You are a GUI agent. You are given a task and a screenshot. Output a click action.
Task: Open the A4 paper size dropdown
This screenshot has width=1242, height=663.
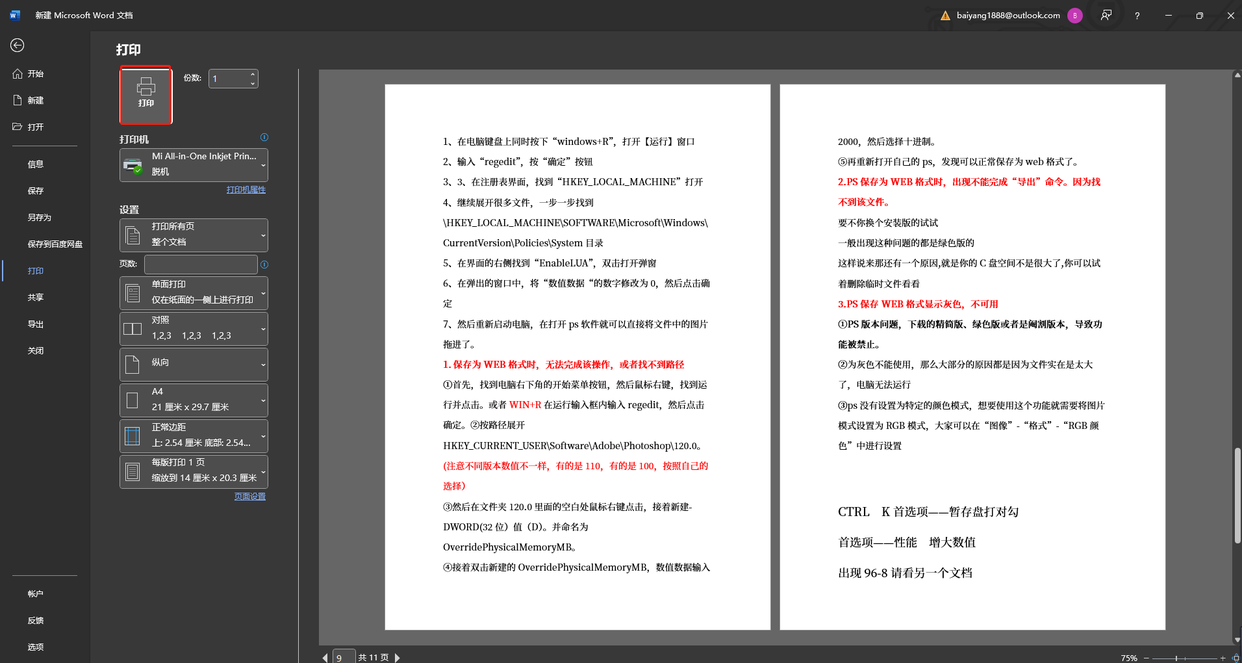194,400
